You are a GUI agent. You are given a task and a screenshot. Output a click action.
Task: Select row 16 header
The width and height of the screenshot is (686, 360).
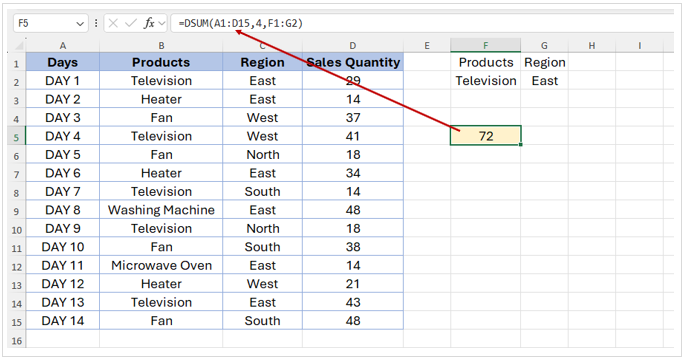[x=16, y=340]
